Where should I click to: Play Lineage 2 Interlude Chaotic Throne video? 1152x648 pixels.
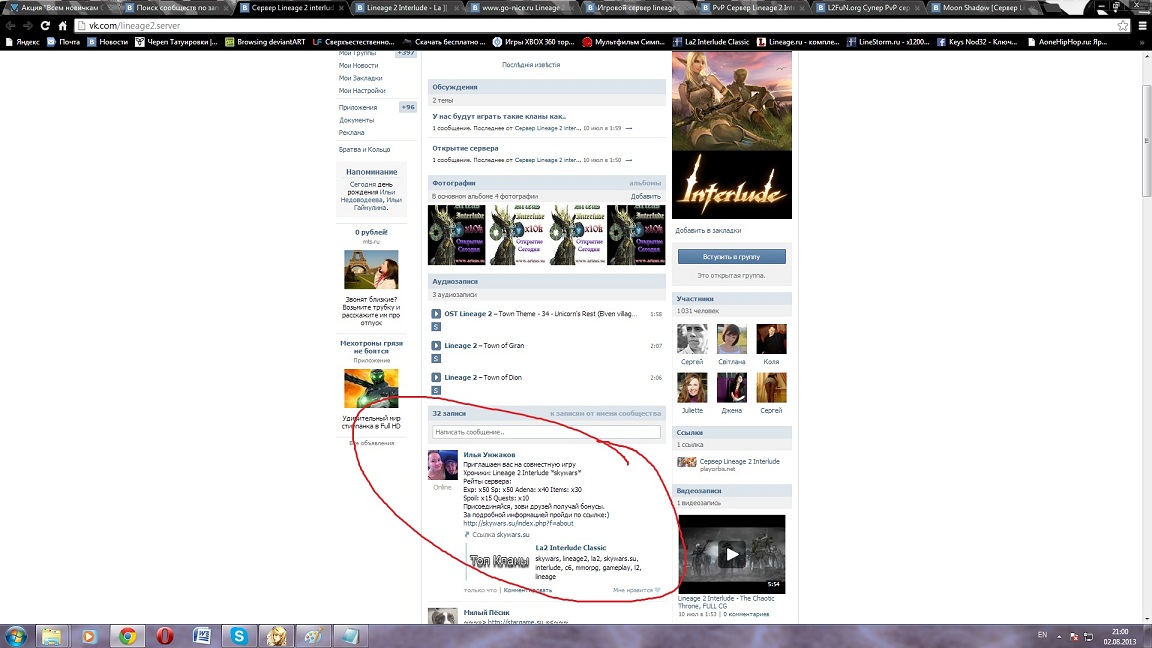point(732,554)
